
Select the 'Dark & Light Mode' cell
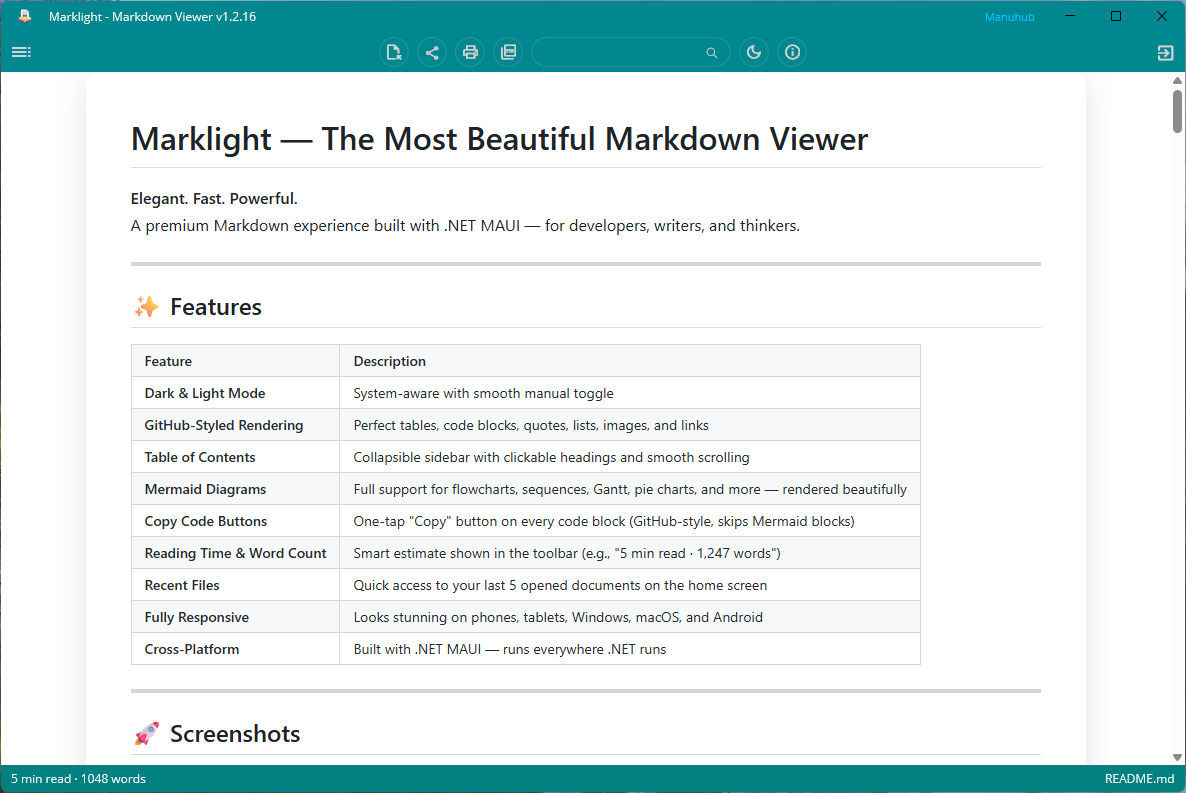point(235,393)
